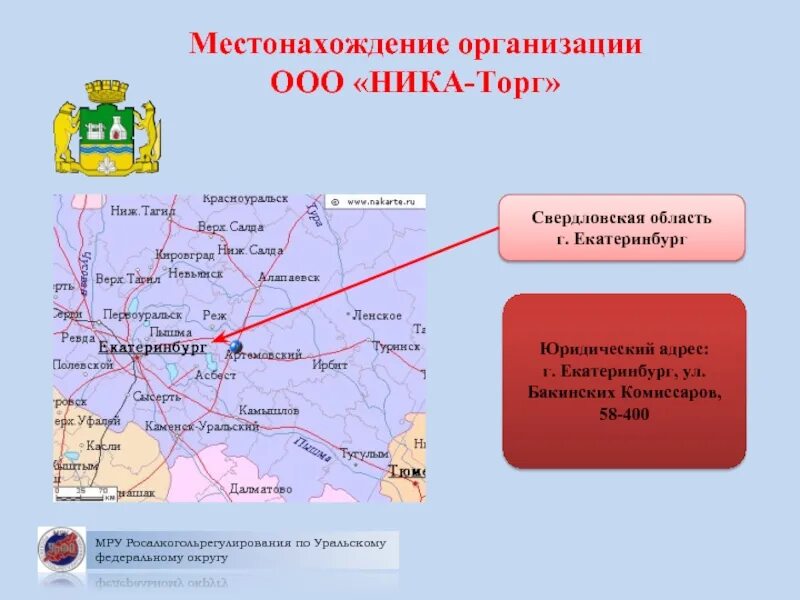Click 'Красноуральск' map label
This screenshot has width=800, height=600.
point(245,198)
